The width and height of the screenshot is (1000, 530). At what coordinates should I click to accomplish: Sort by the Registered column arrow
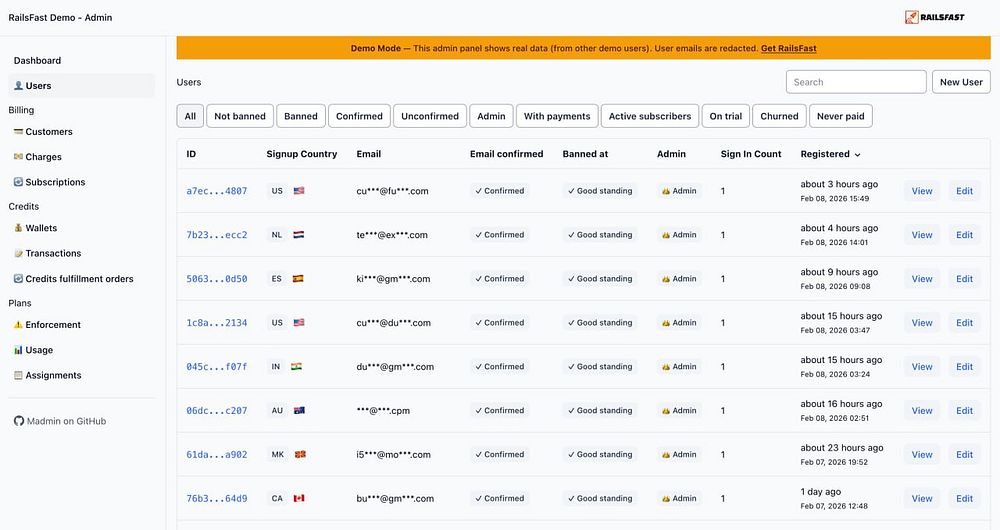(857, 155)
